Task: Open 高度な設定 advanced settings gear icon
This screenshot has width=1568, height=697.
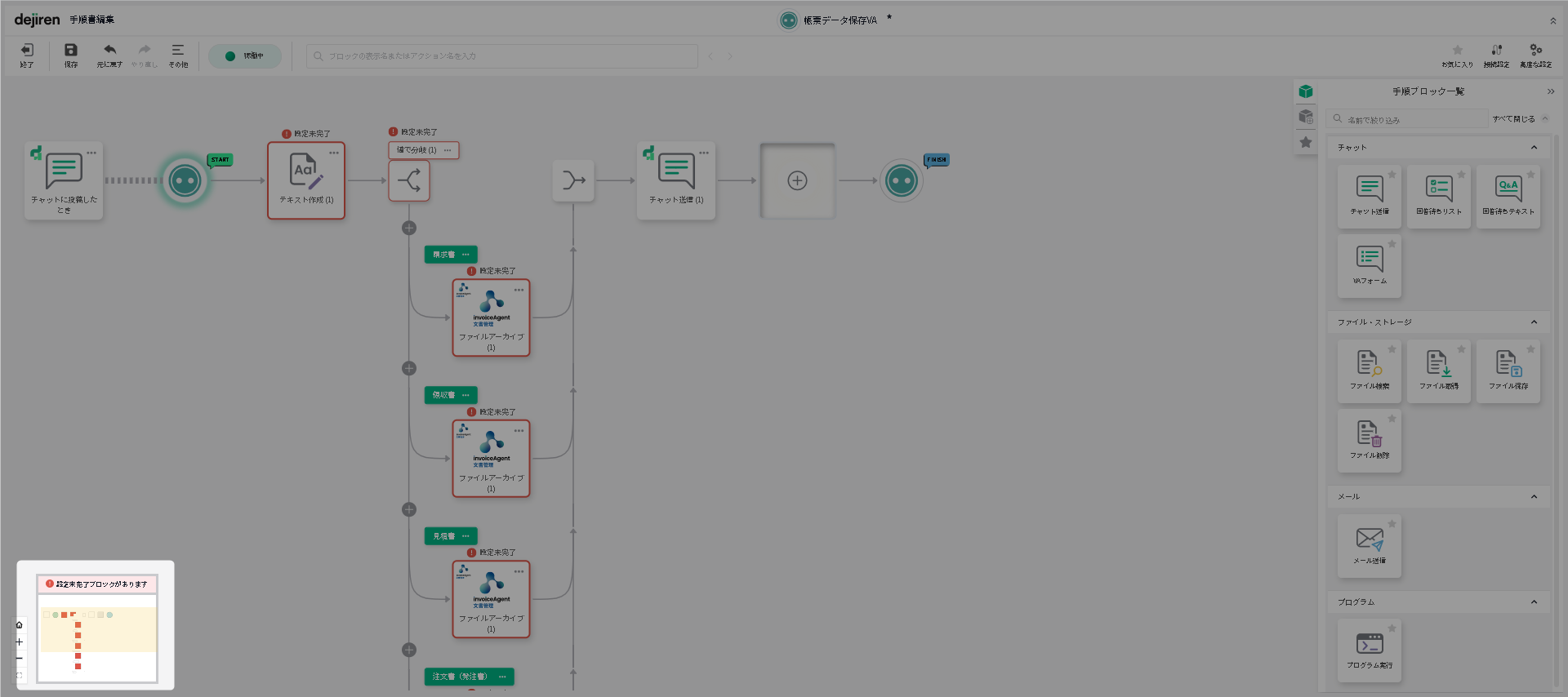Action: click(1535, 51)
